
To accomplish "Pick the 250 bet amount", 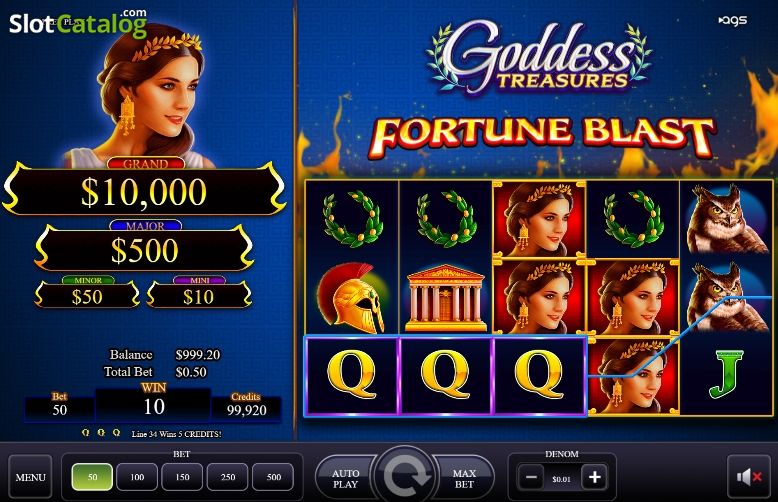I will tap(228, 477).
